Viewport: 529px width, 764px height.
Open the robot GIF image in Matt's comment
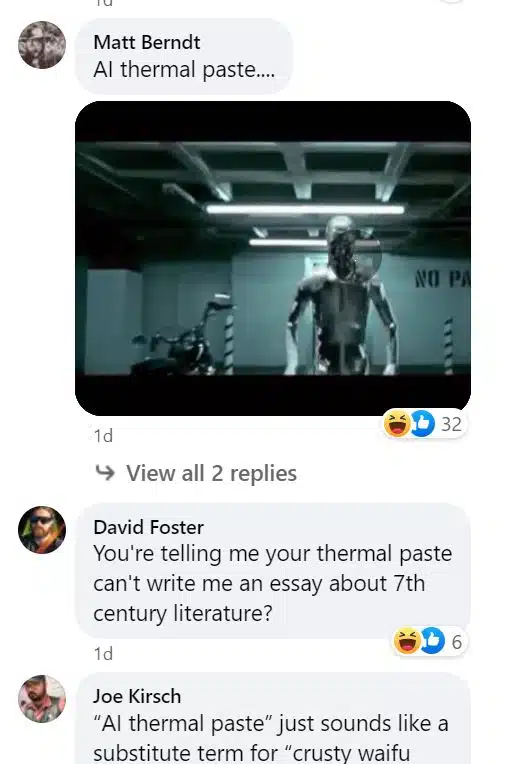pyautogui.click(x=273, y=258)
